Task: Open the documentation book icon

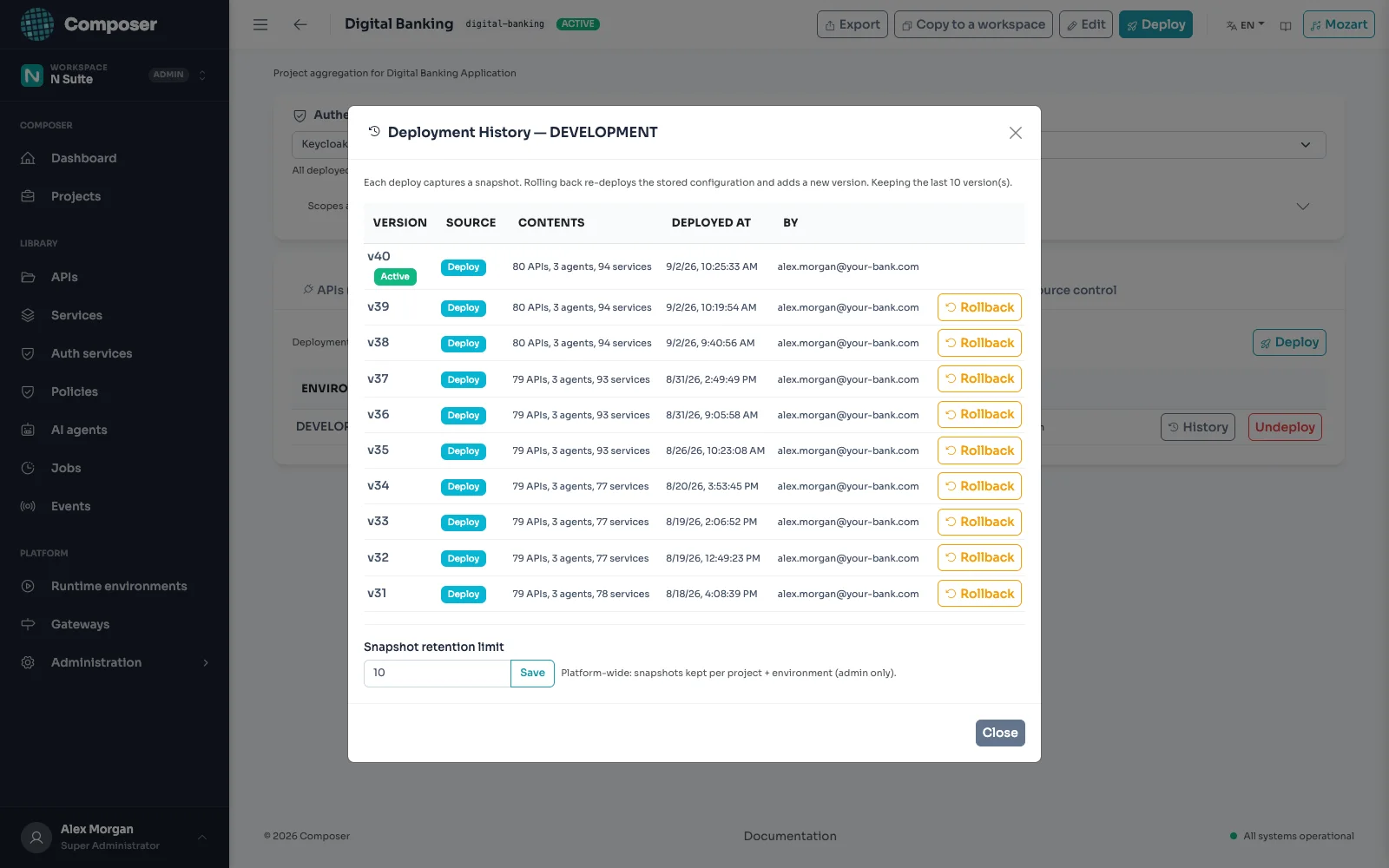Action: (1286, 25)
